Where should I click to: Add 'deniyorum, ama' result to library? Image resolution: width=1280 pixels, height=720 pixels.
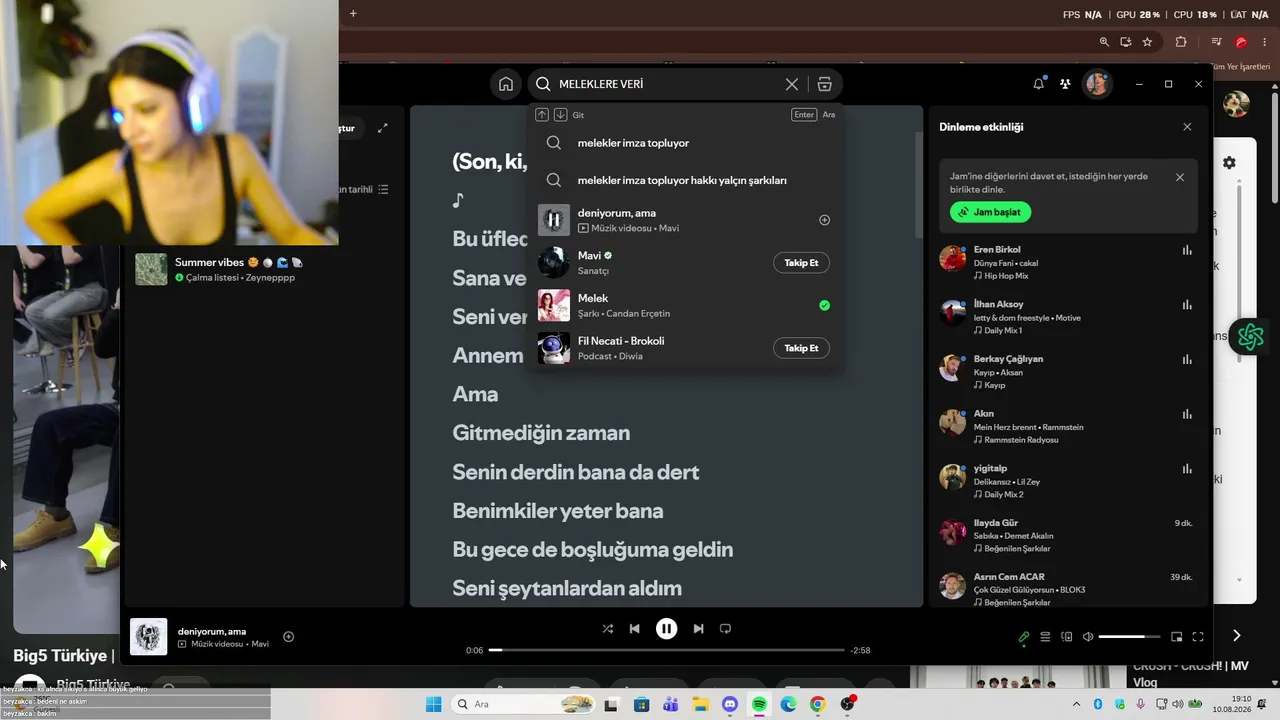824,220
